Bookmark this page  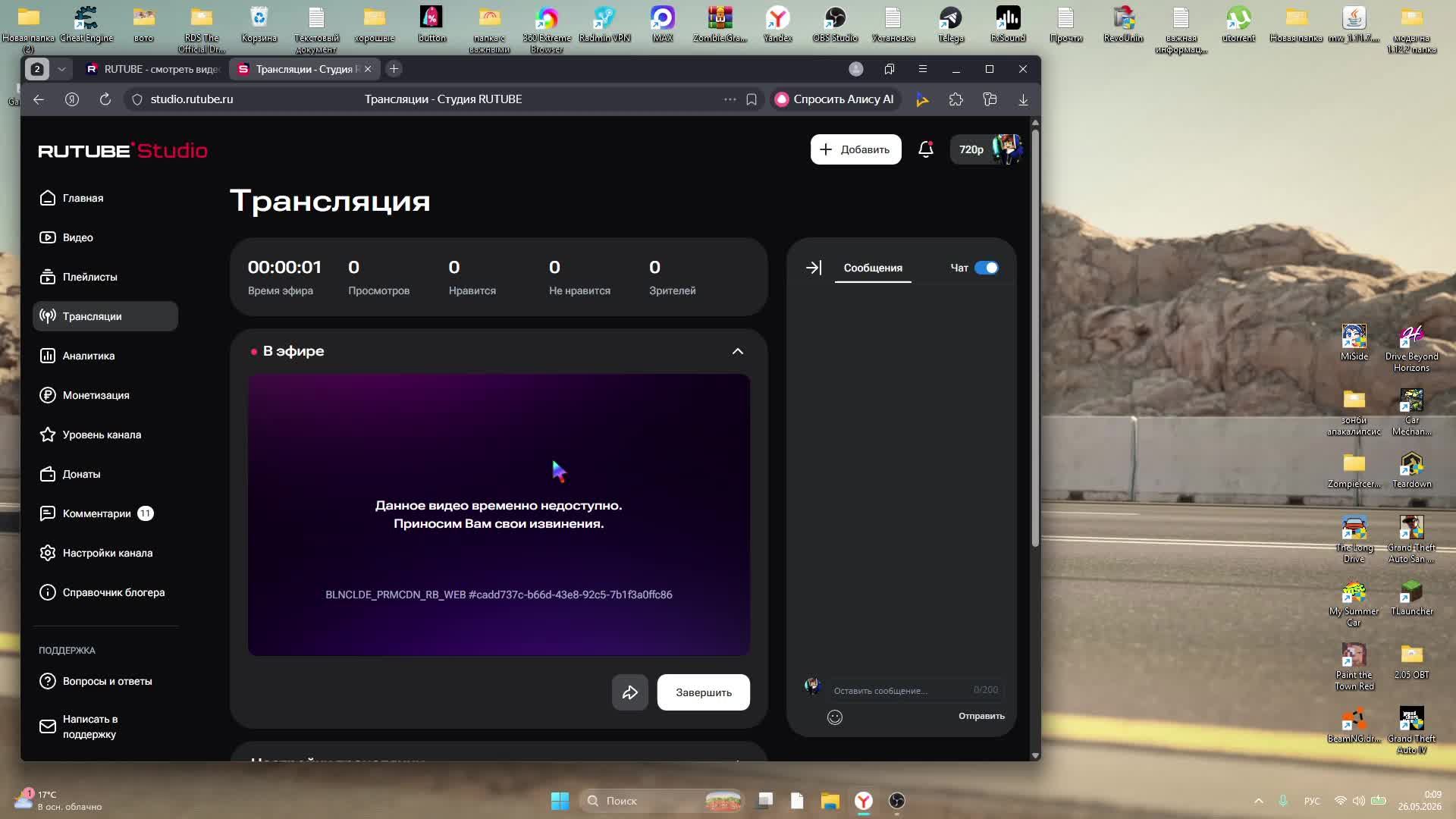752,99
